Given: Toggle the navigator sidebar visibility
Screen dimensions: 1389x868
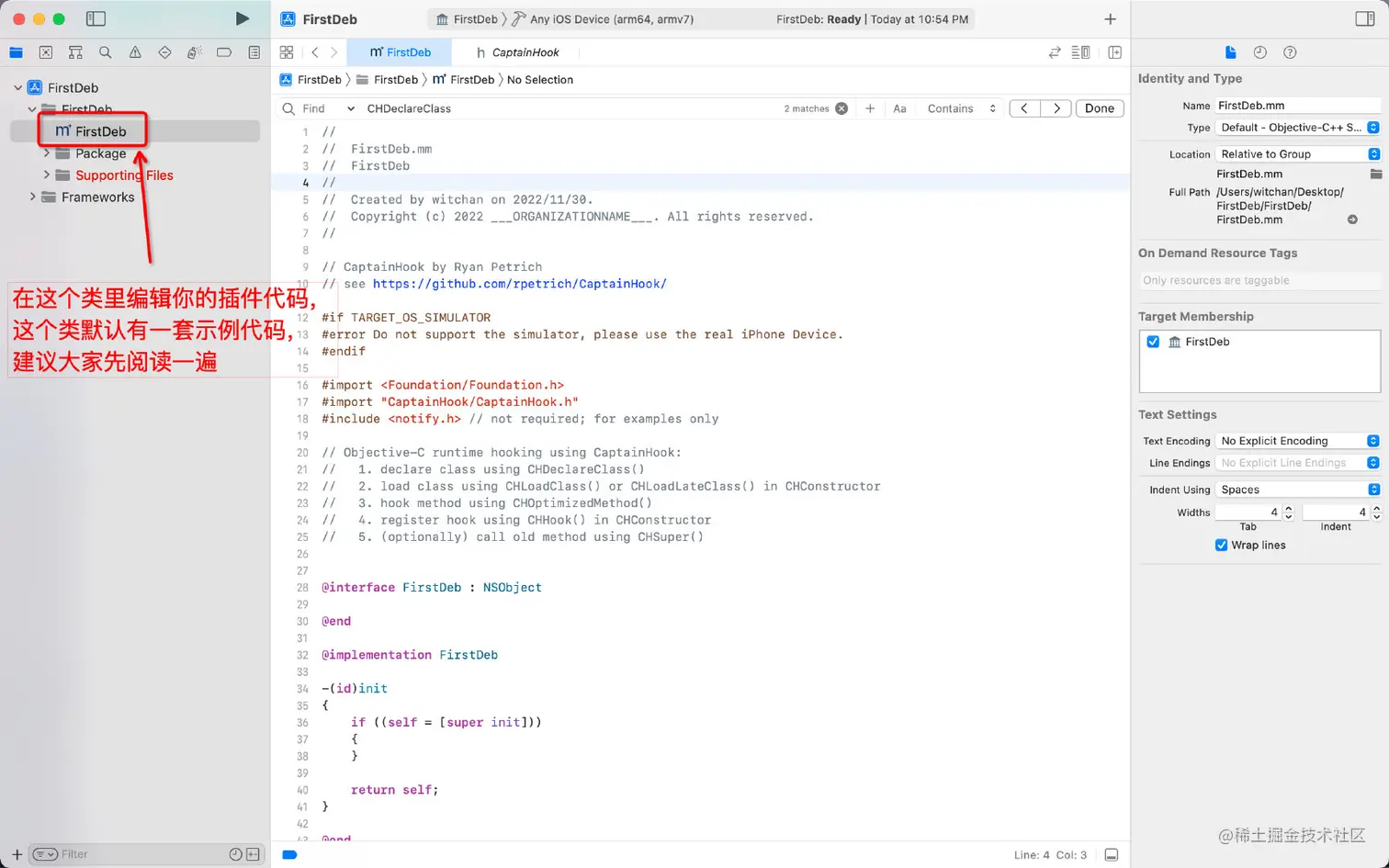Looking at the screenshot, I should tap(96, 18).
